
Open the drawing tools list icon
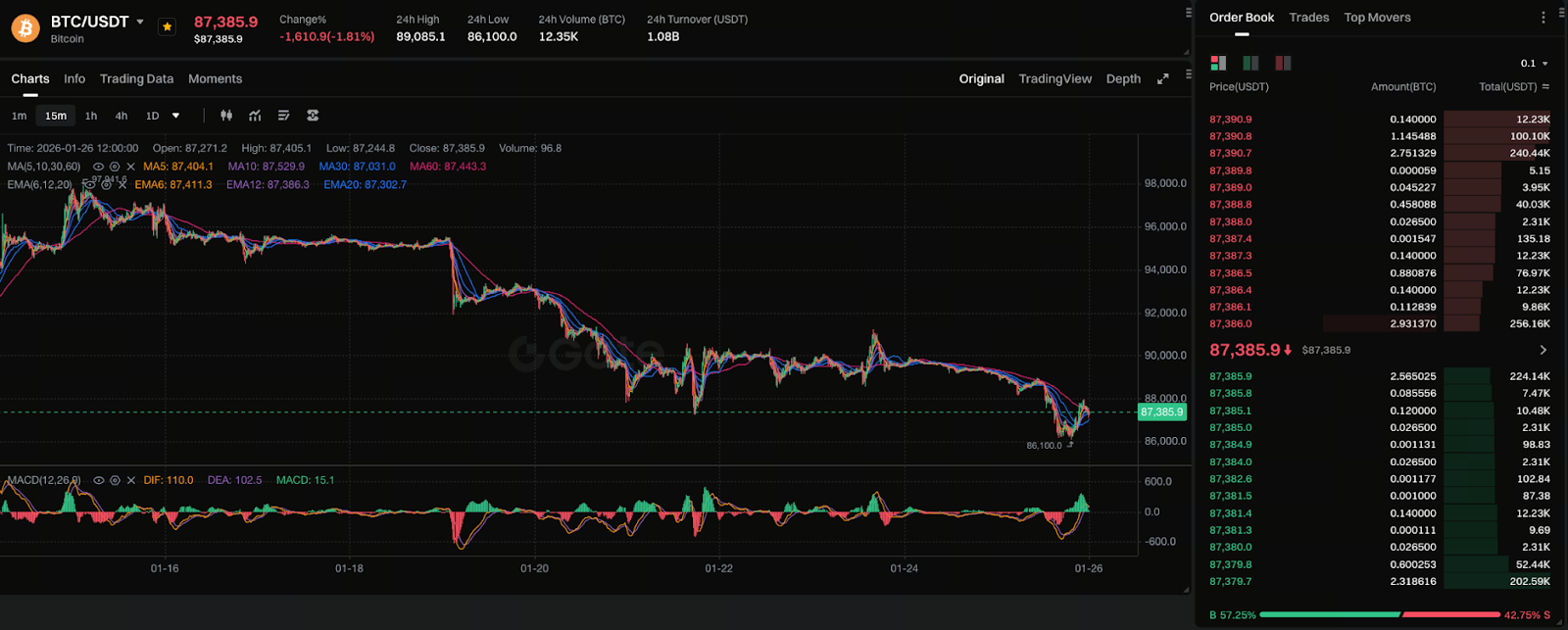(x=283, y=116)
